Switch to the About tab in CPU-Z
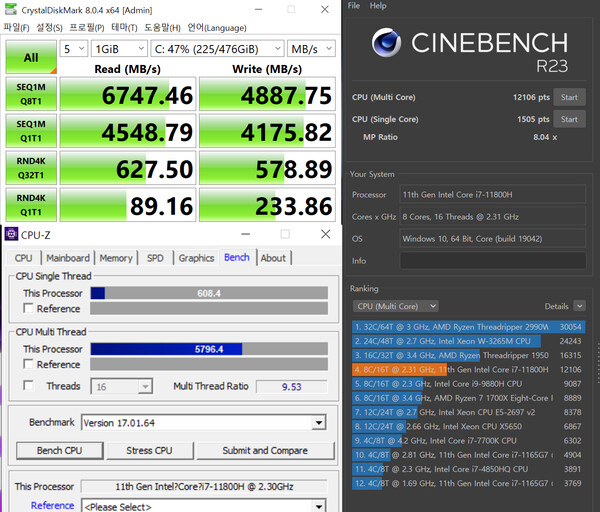Viewport: 600px width, 512px height. point(273,258)
